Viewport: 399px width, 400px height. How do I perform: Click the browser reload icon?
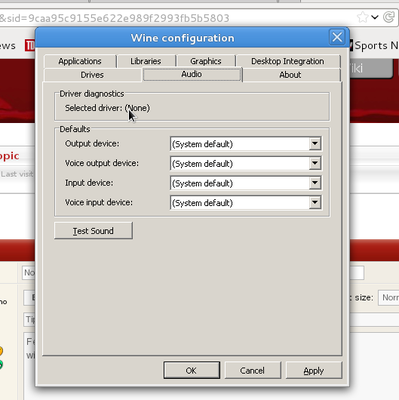pyautogui.click(x=389, y=17)
